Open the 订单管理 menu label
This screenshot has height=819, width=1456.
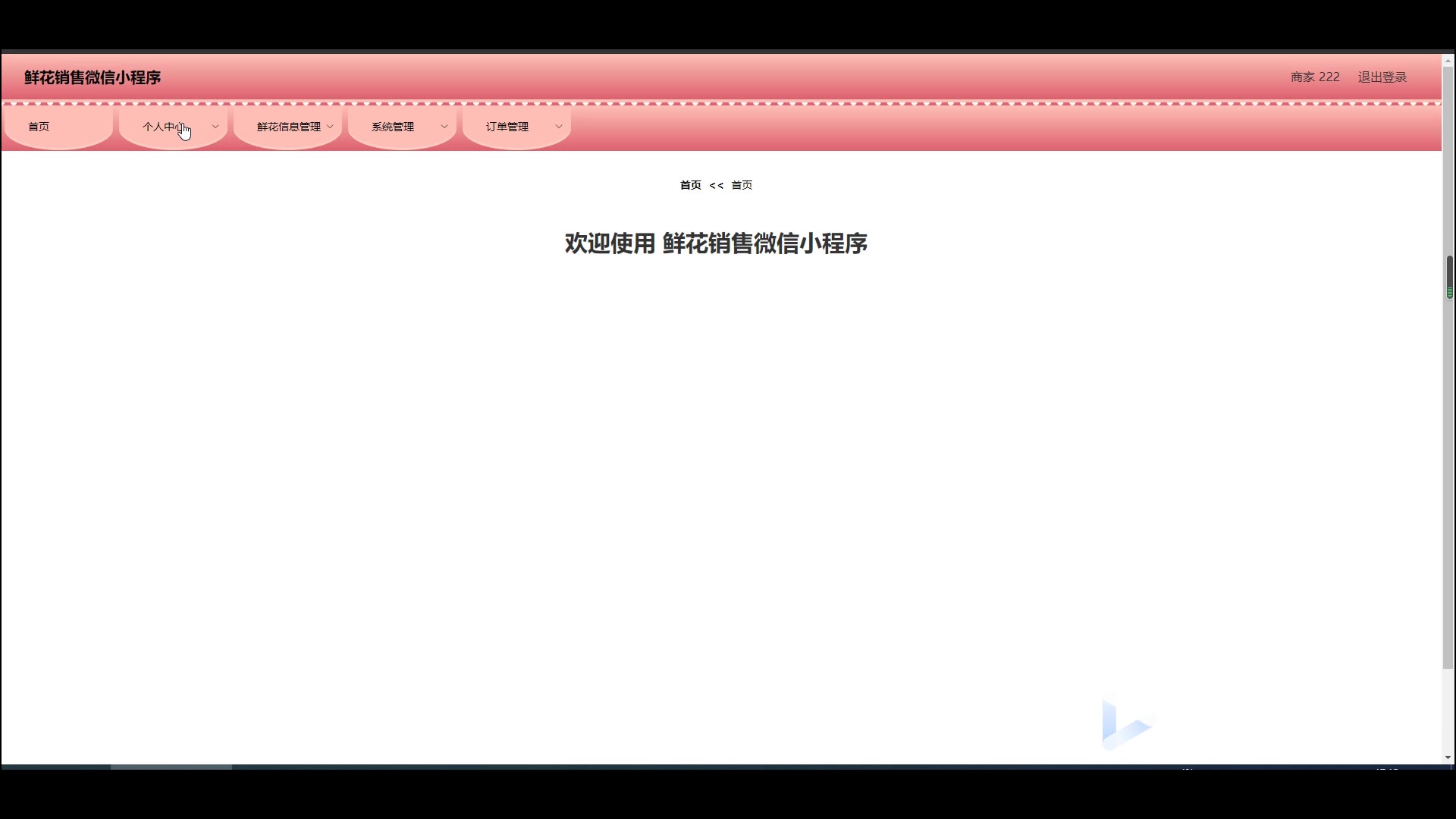(x=507, y=127)
